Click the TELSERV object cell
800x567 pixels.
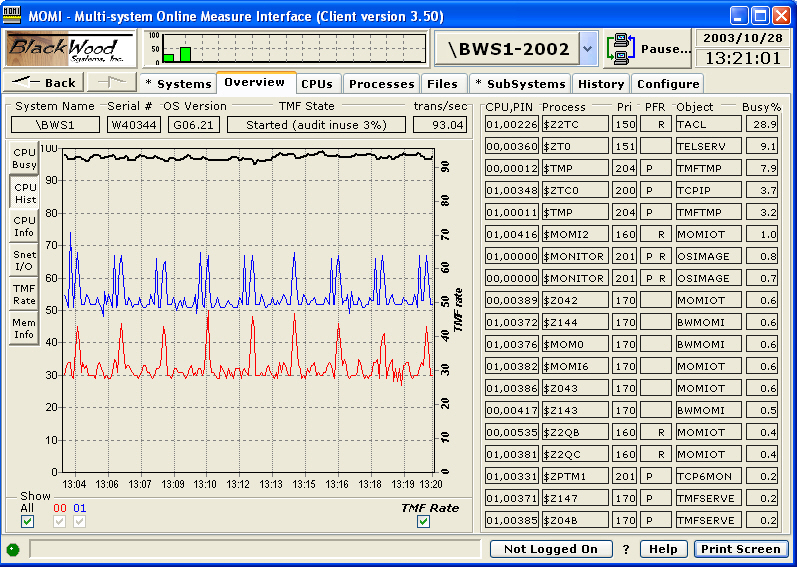[709, 146]
